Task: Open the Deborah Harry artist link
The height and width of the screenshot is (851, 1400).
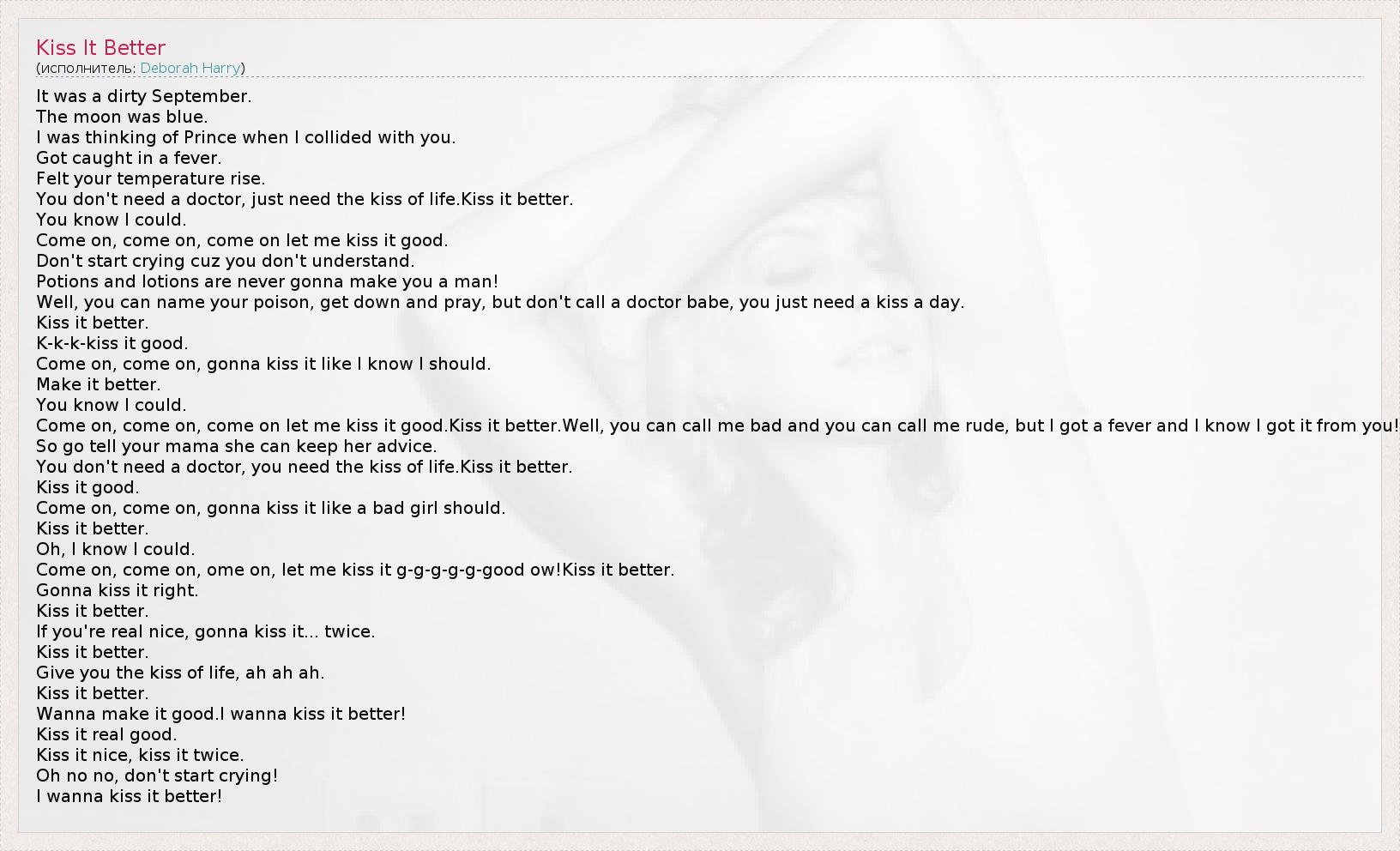Action: pyautogui.click(x=190, y=68)
